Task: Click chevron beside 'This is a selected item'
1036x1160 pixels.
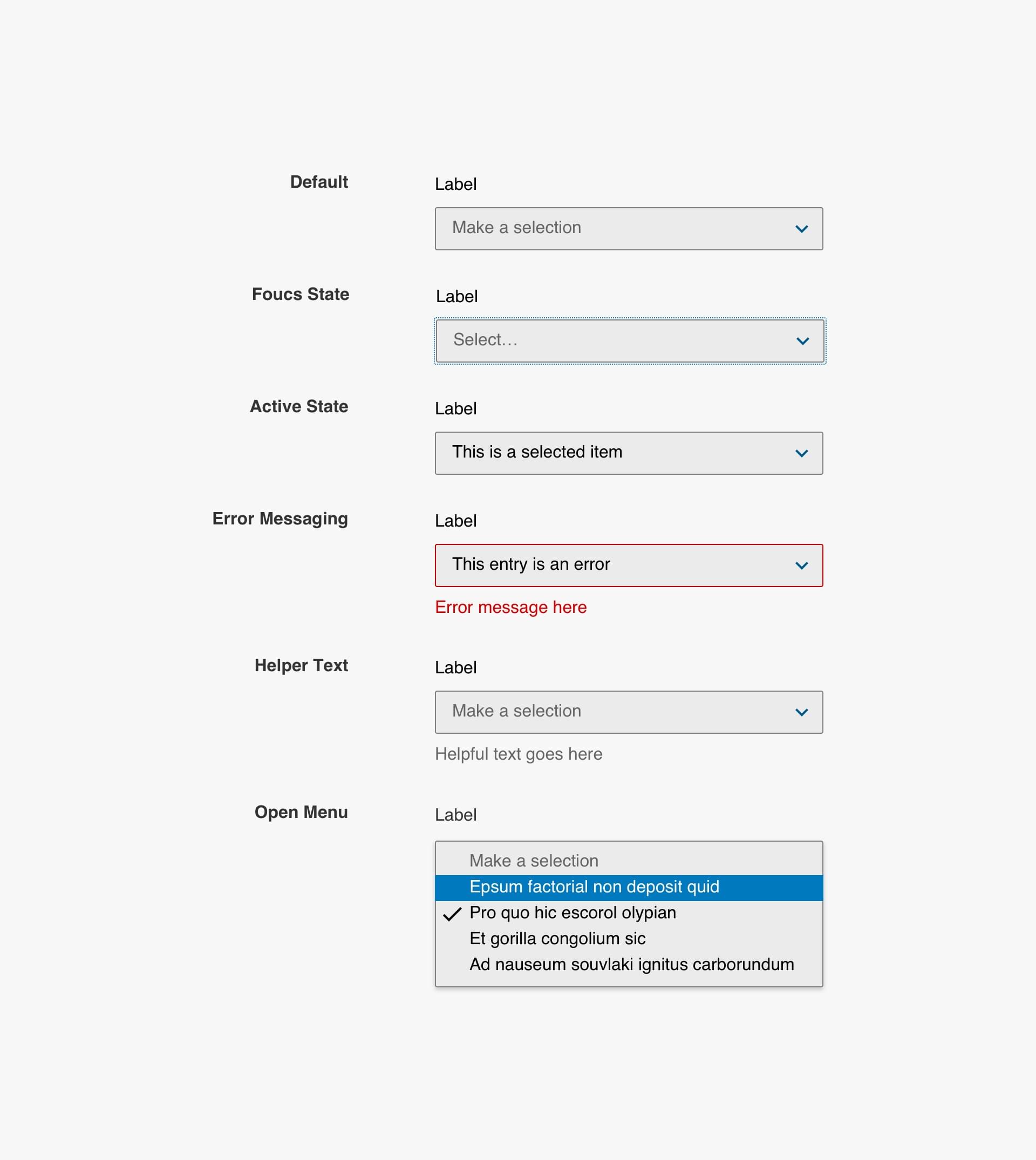Action: click(x=801, y=453)
